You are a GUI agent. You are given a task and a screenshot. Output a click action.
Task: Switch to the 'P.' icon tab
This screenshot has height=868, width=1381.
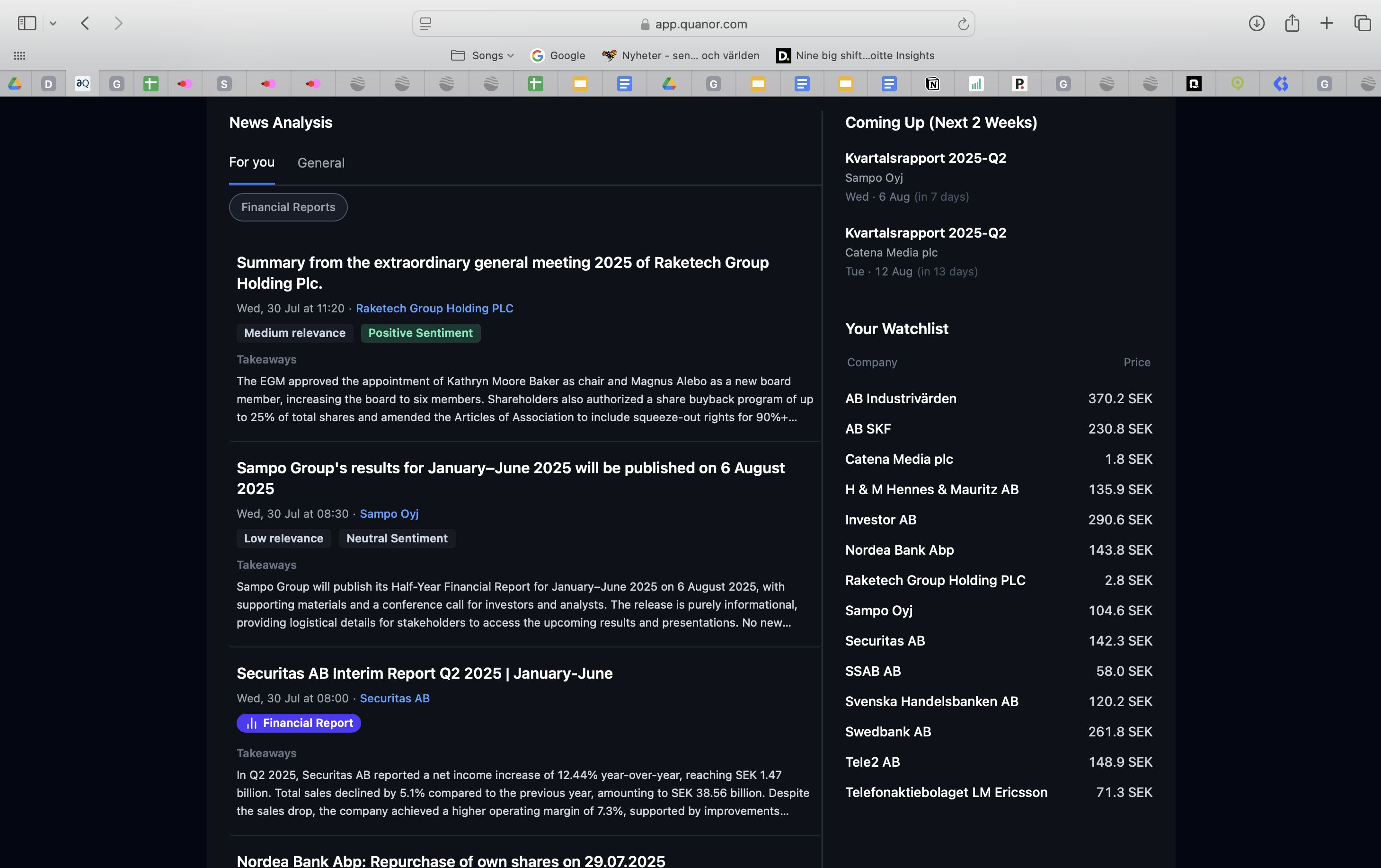[1020, 84]
